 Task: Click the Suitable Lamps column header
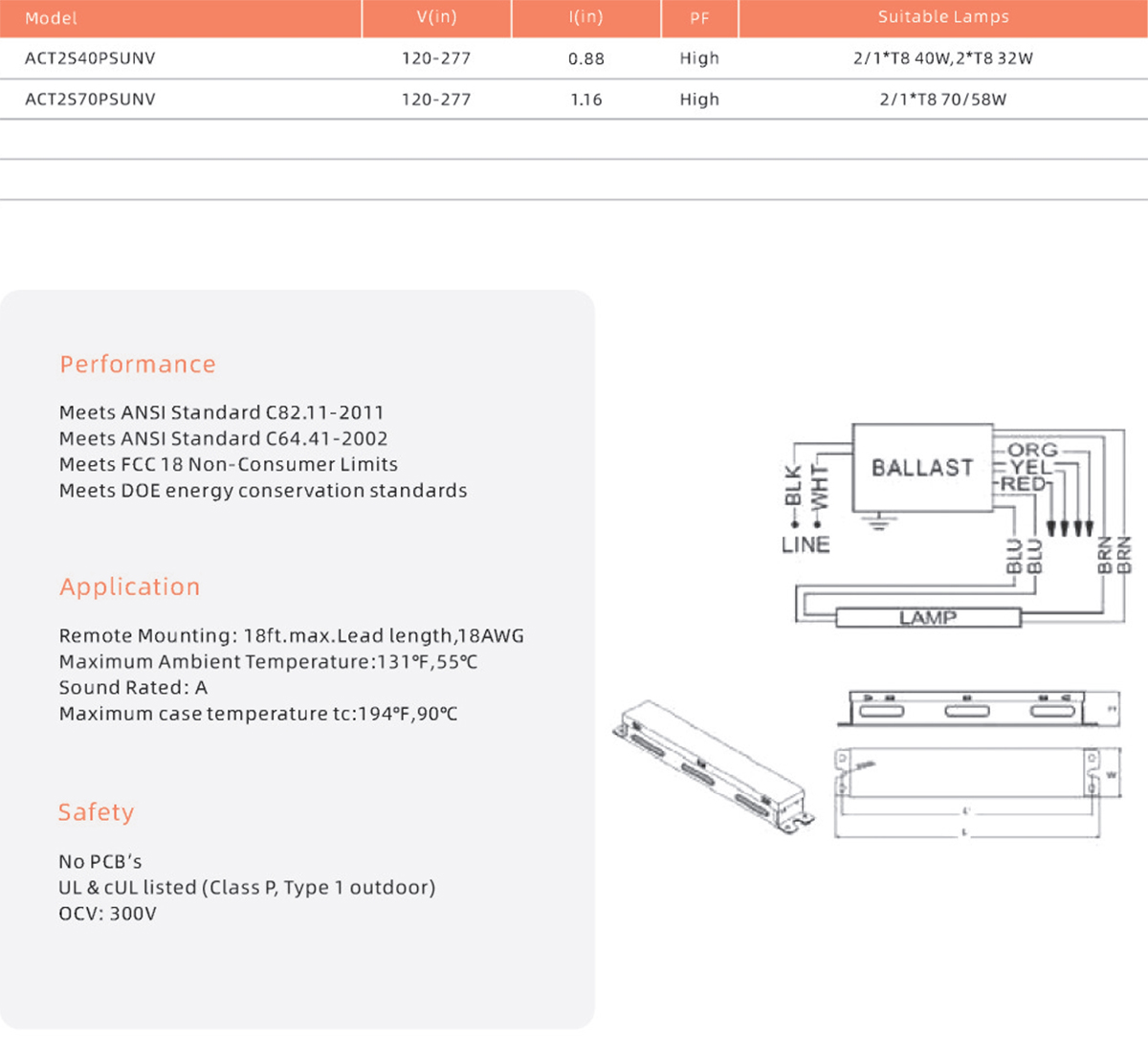[943, 17]
